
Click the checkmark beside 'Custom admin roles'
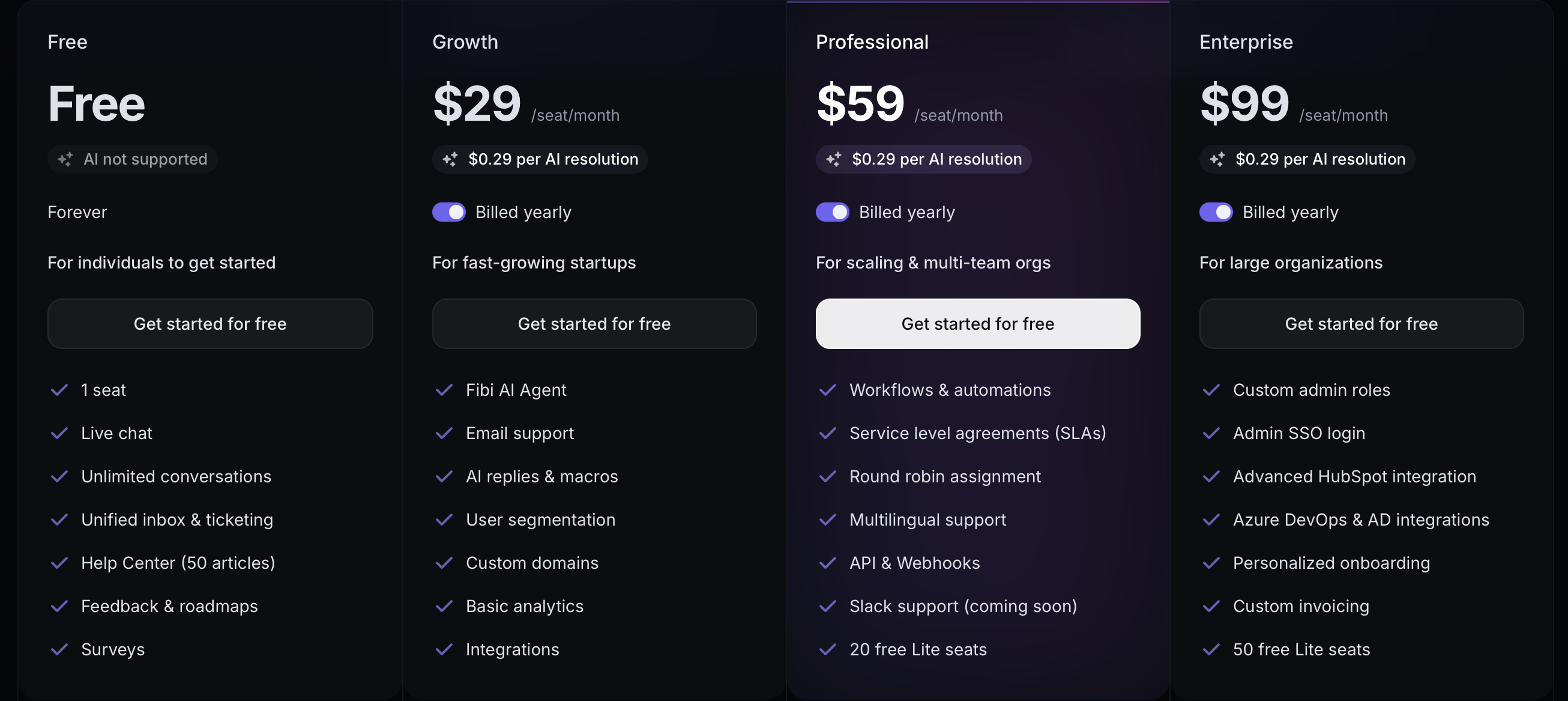(1212, 390)
